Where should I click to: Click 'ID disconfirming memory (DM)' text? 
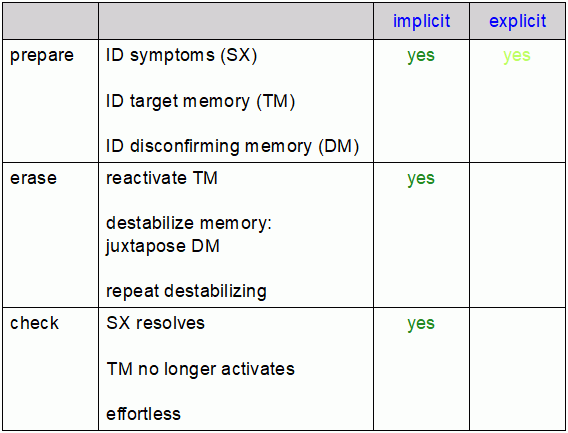(232, 146)
